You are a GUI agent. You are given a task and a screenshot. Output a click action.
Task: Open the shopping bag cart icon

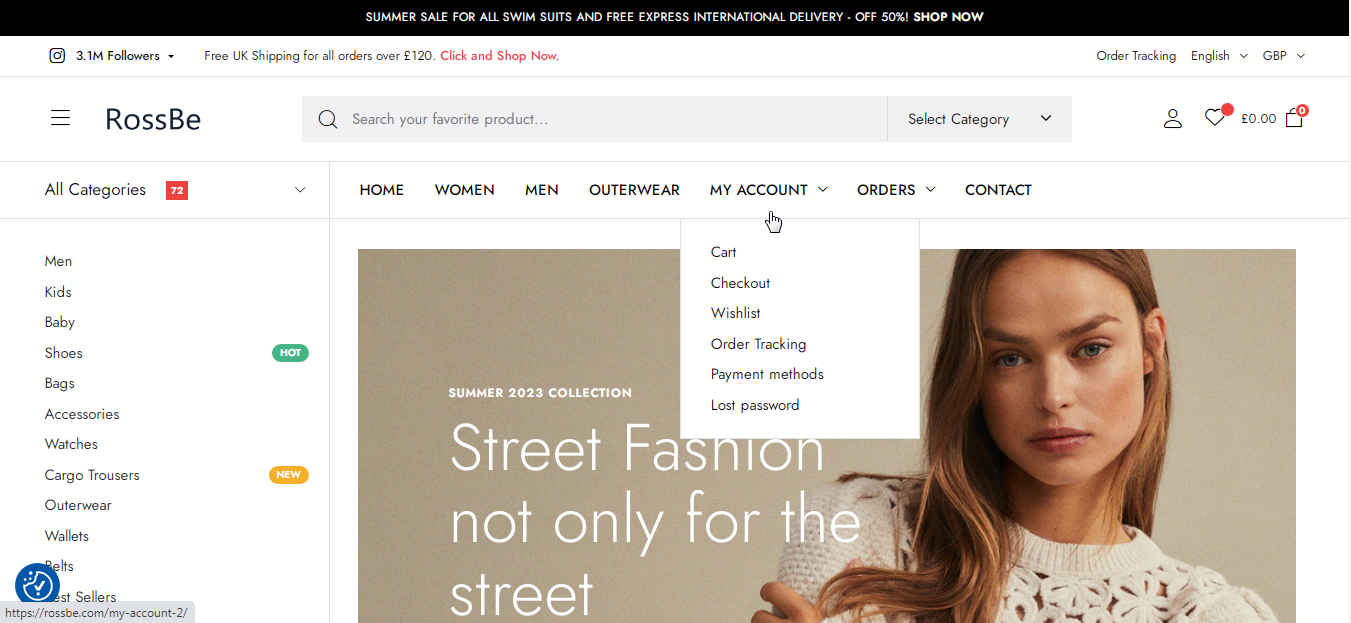click(1294, 118)
